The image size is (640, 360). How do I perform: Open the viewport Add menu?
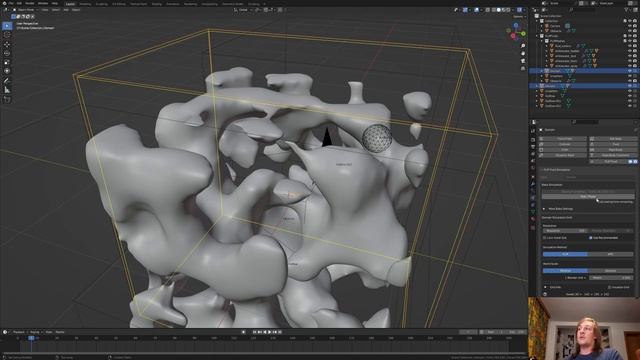[66, 9]
